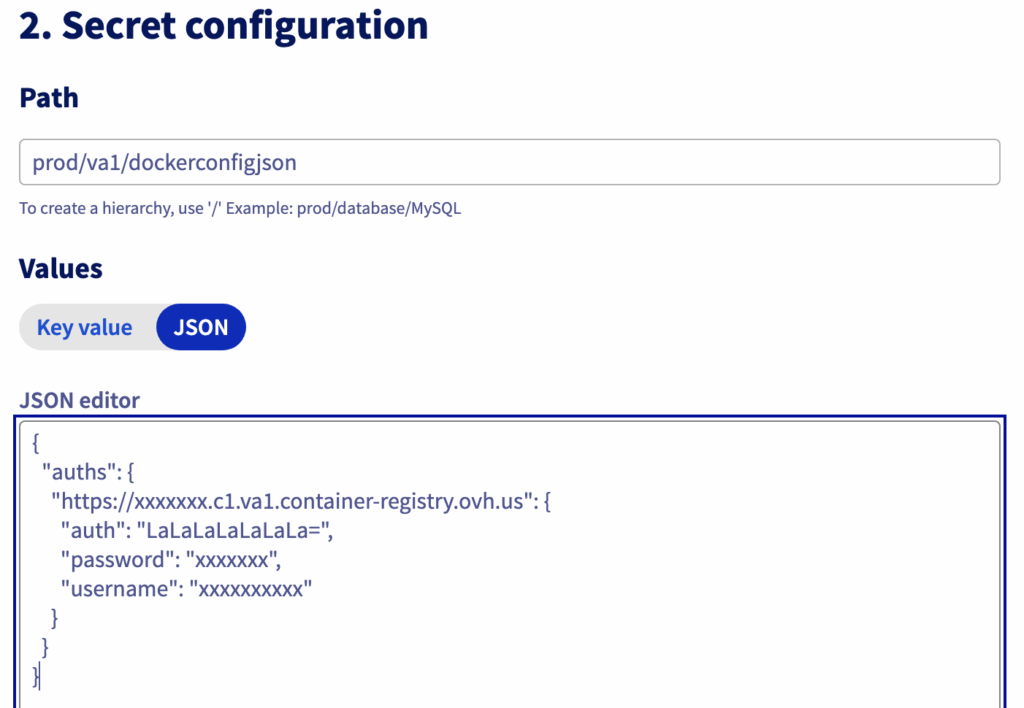
Task: Click the LaLaLaLaLaLaLa= auth value
Action: [234, 531]
